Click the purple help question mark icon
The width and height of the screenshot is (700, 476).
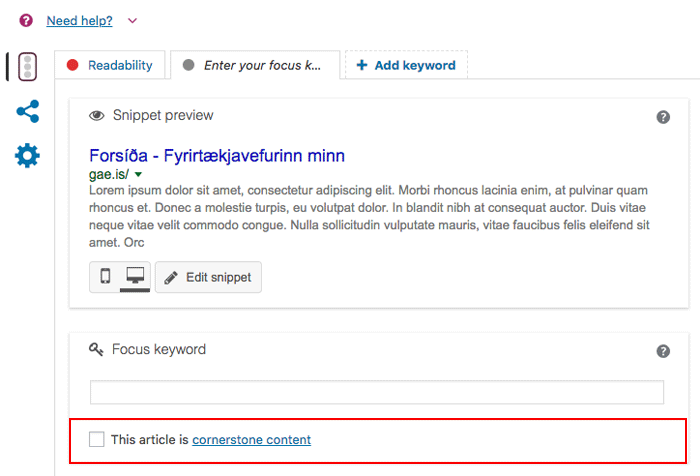tap(25, 21)
